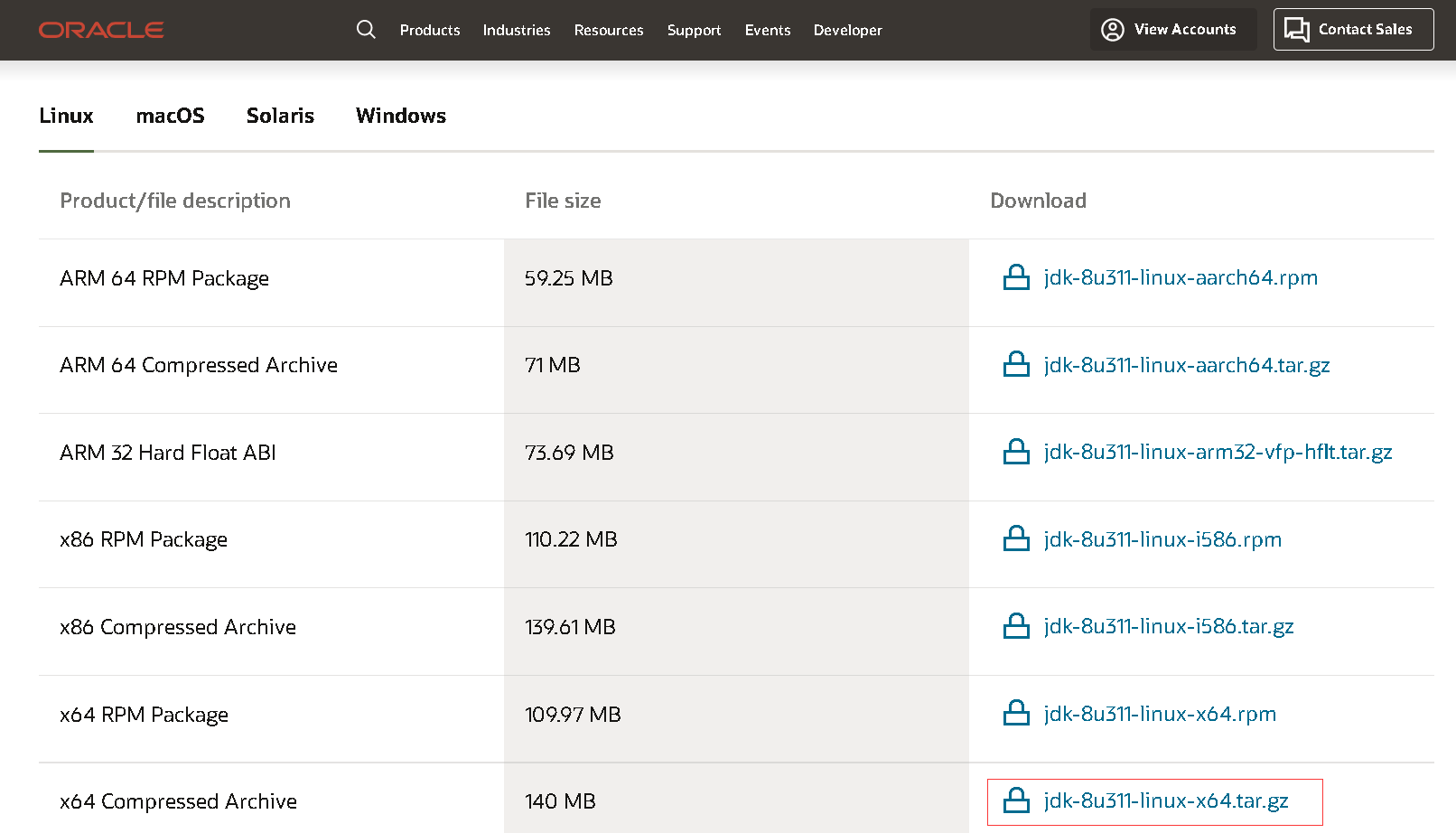Select the Linux tab
This screenshot has width=1456, height=833.
point(66,116)
